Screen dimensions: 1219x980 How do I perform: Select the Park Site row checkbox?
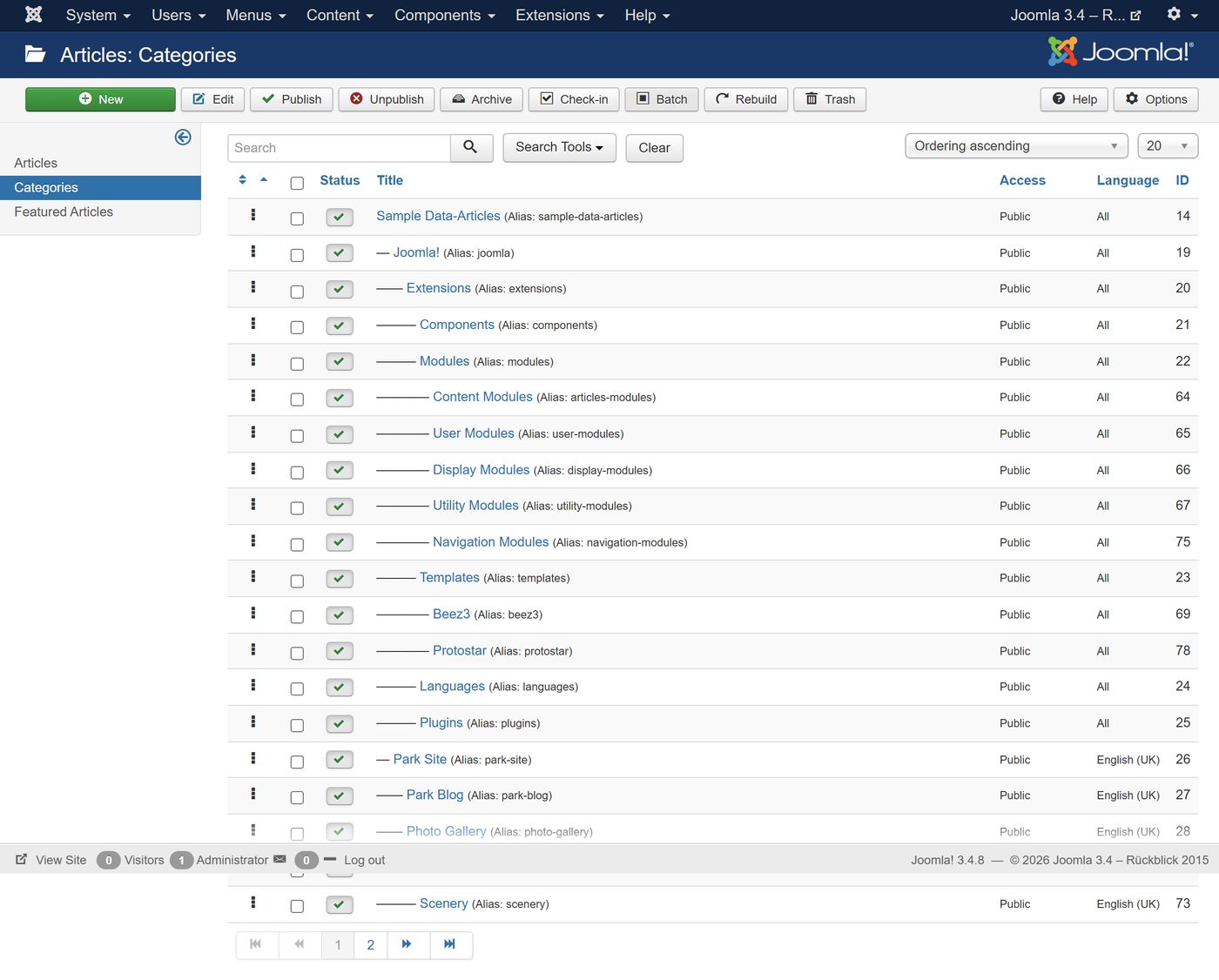click(297, 762)
